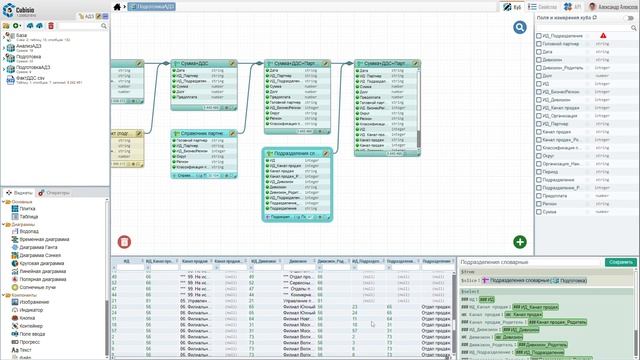The height and width of the screenshot is (360, 640).
Task: Check the Регион field checkbox
Action: tap(539, 204)
